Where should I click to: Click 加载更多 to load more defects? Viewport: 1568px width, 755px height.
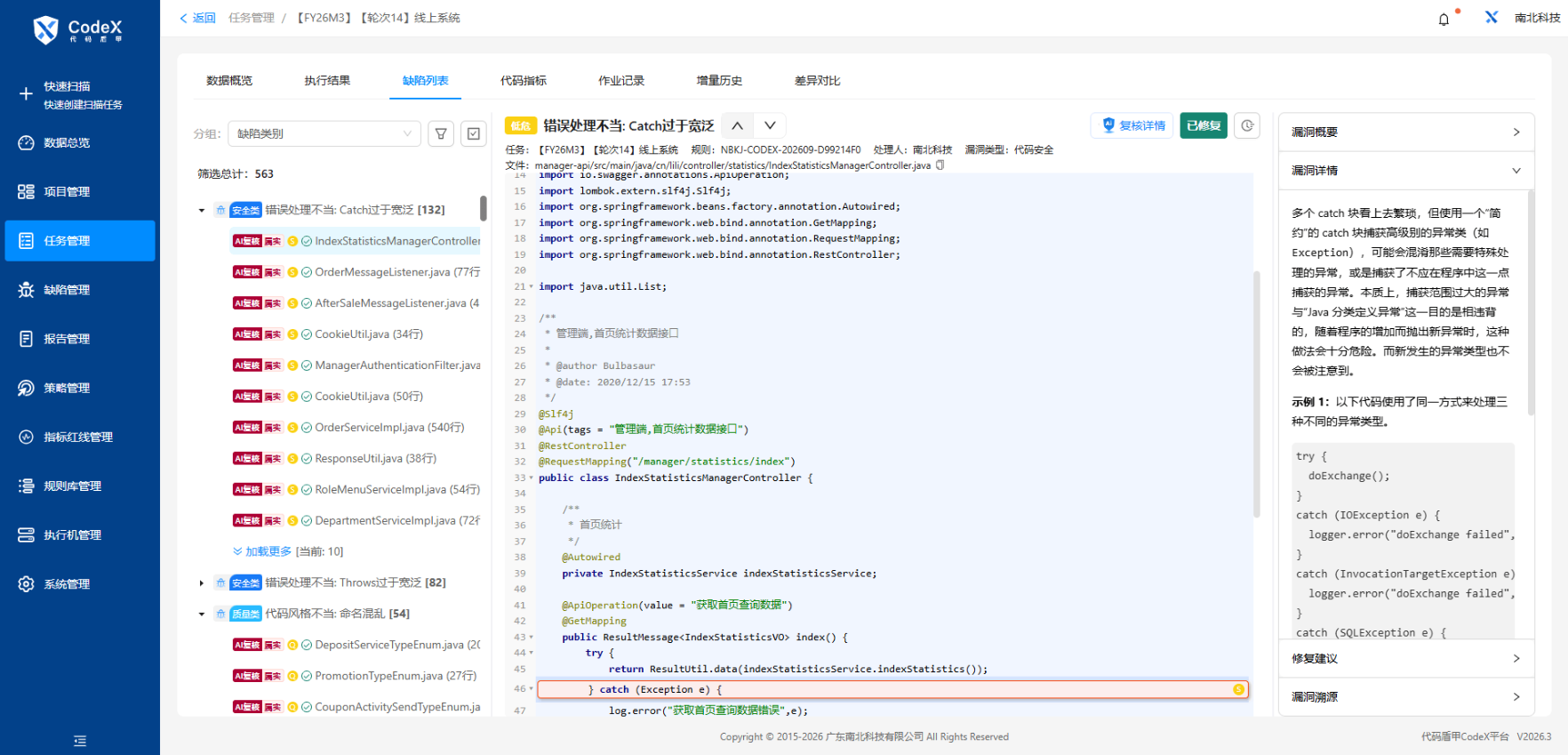(262, 551)
